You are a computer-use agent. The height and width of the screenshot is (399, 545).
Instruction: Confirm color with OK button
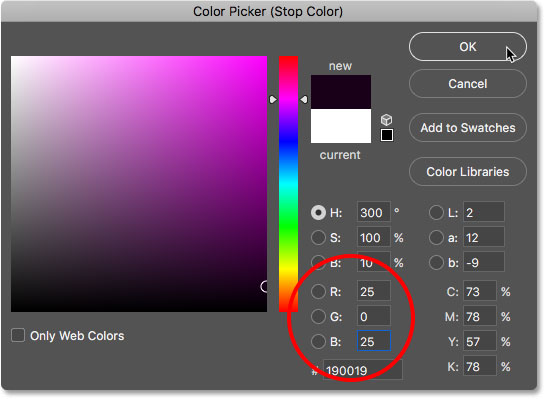point(467,47)
